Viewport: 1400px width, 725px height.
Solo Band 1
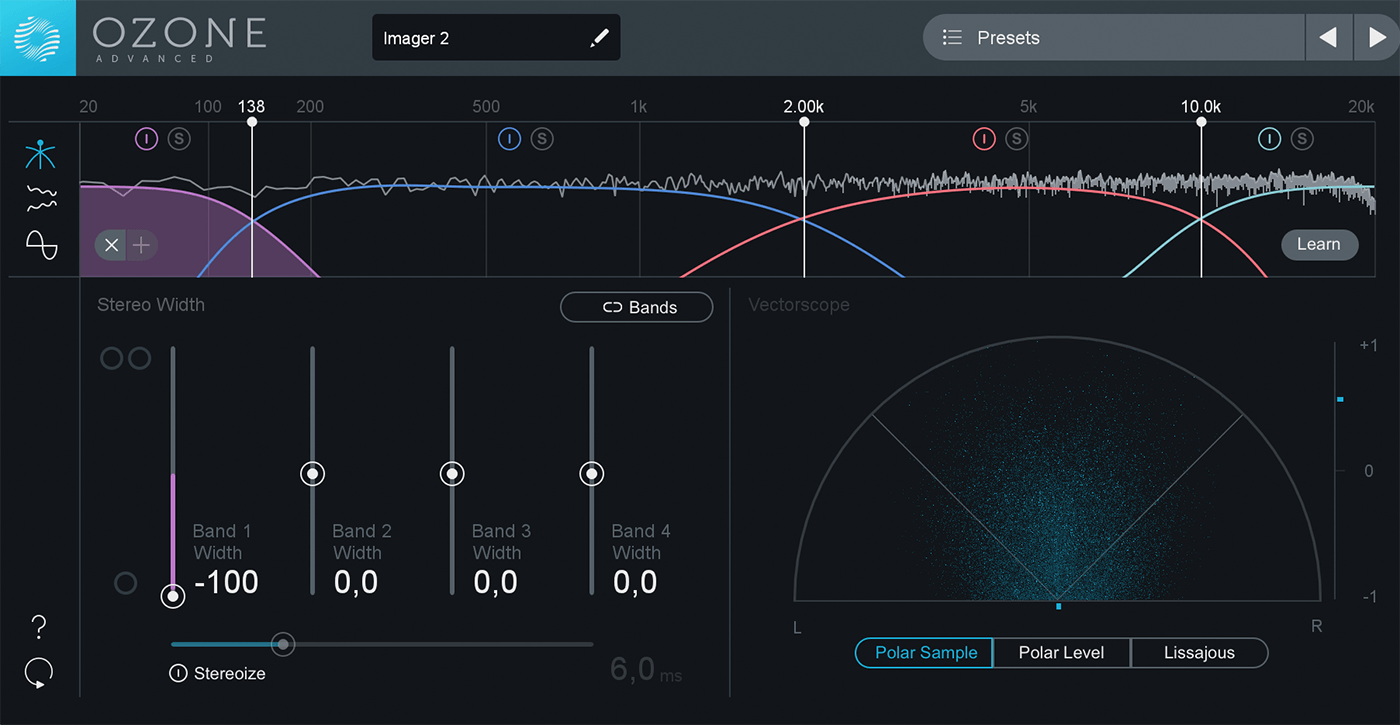pos(178,139)
